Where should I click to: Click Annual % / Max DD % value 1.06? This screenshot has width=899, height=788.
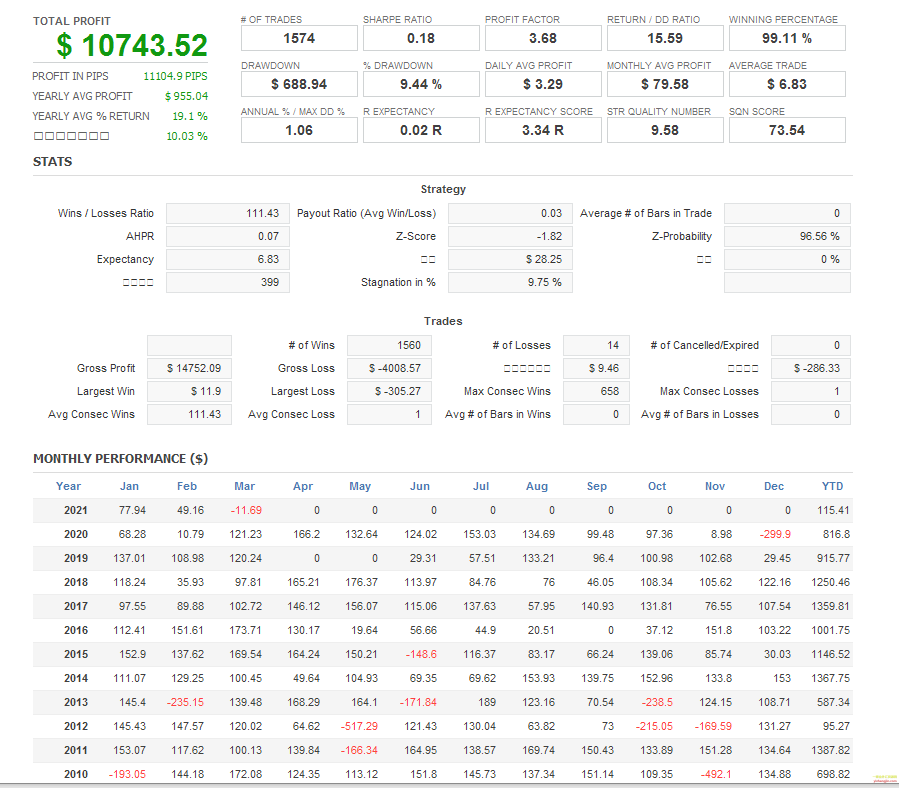tap(299, 130)
